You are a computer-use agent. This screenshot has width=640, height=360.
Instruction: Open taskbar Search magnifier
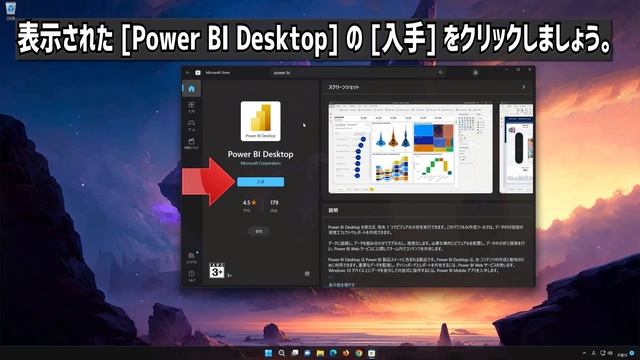pos(282,353)
